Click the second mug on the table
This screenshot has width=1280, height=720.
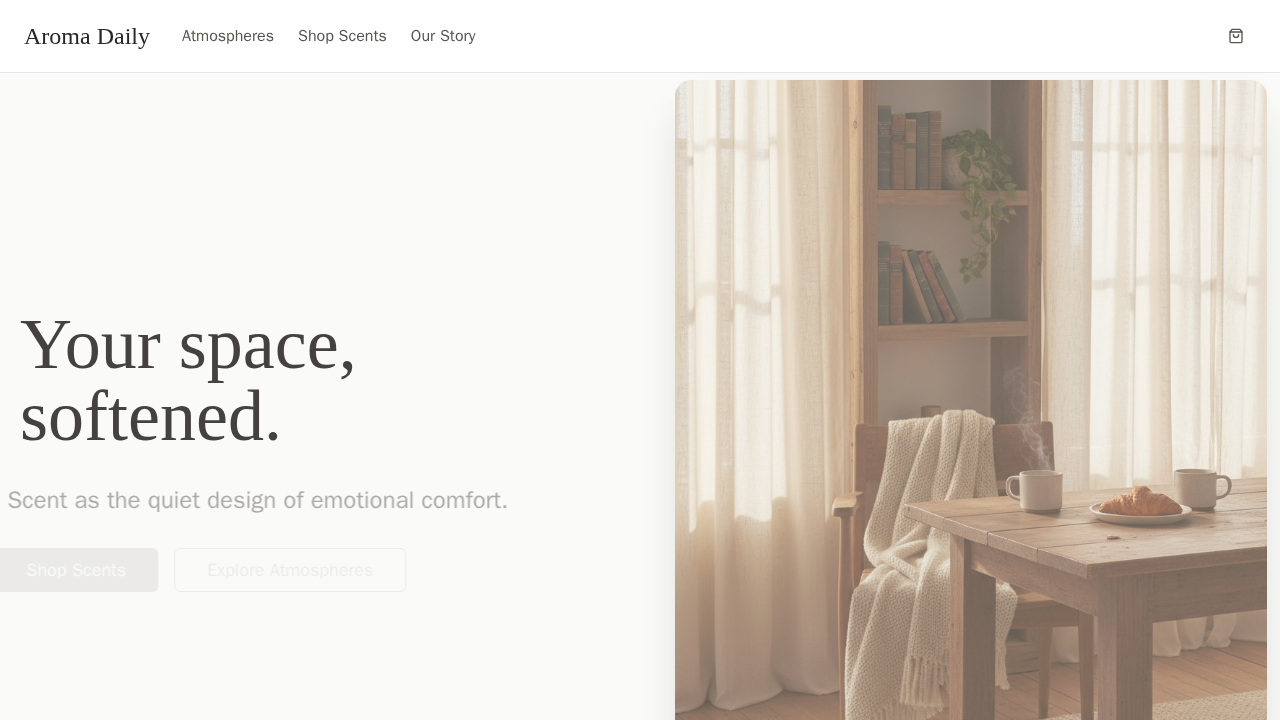click(x=1201, y=488)
